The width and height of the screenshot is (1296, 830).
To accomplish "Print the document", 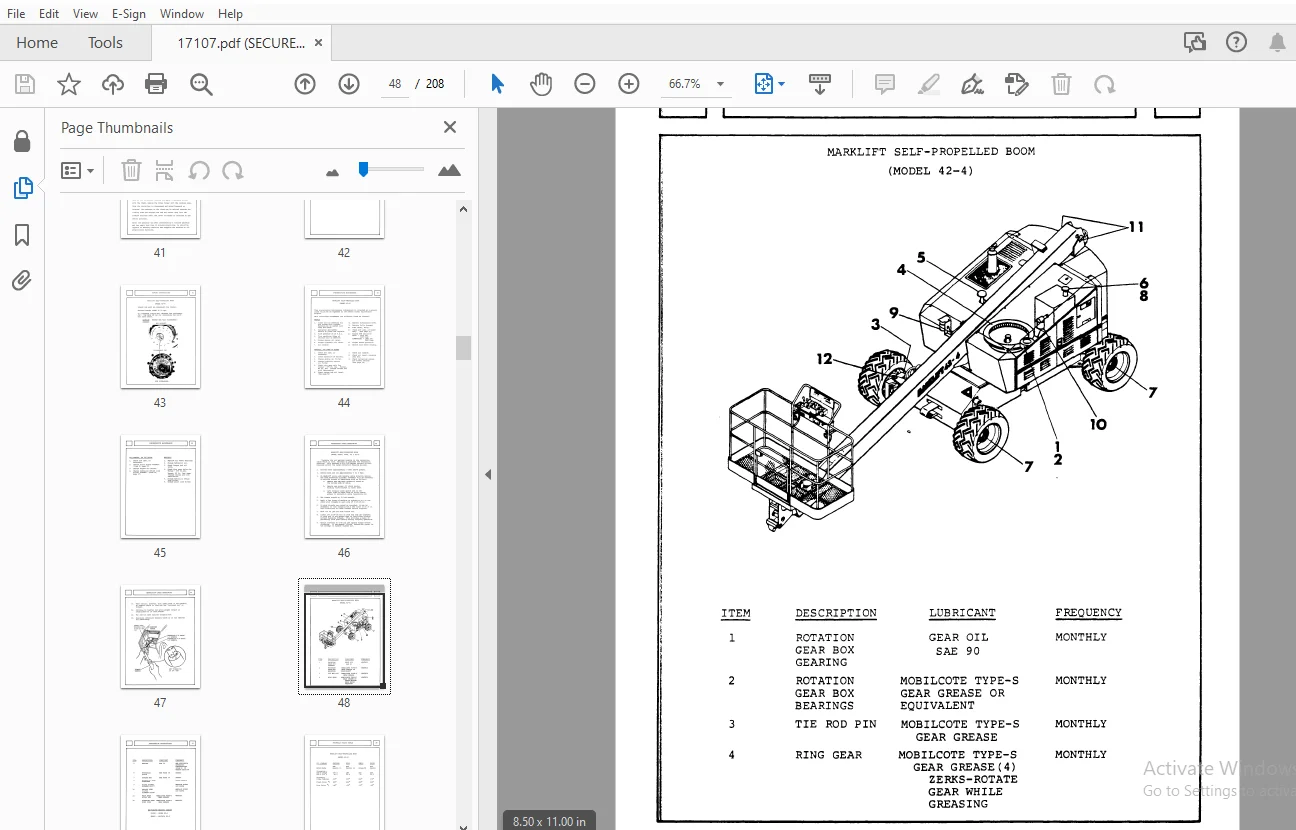I will [156, 84].
